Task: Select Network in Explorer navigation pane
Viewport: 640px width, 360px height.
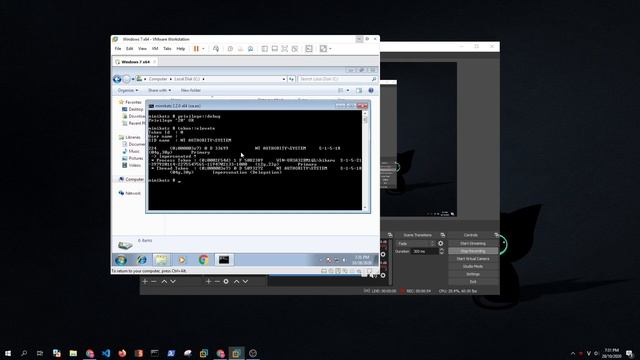Action: coord(130,193)
